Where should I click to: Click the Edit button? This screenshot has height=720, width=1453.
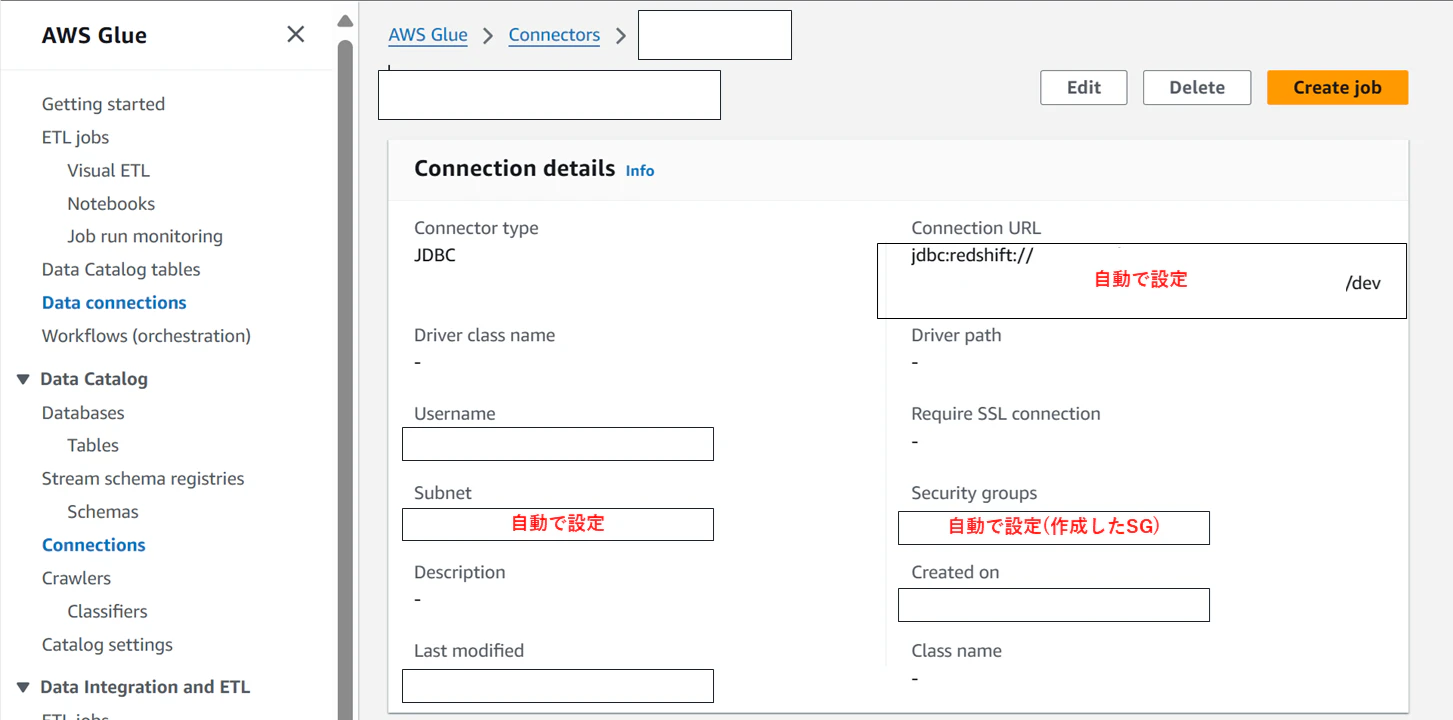pyautogui.click(x=1084, y=87)
